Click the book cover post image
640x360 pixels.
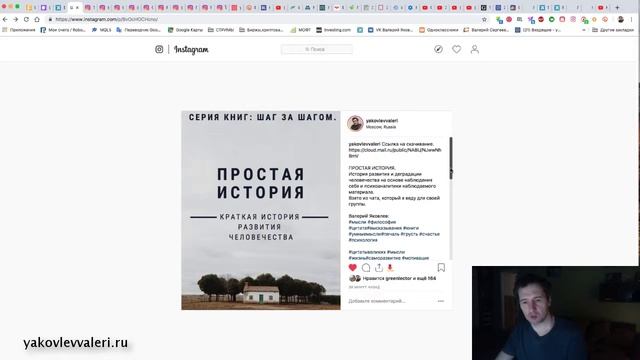pyautogui.click(x=261, y=210)
